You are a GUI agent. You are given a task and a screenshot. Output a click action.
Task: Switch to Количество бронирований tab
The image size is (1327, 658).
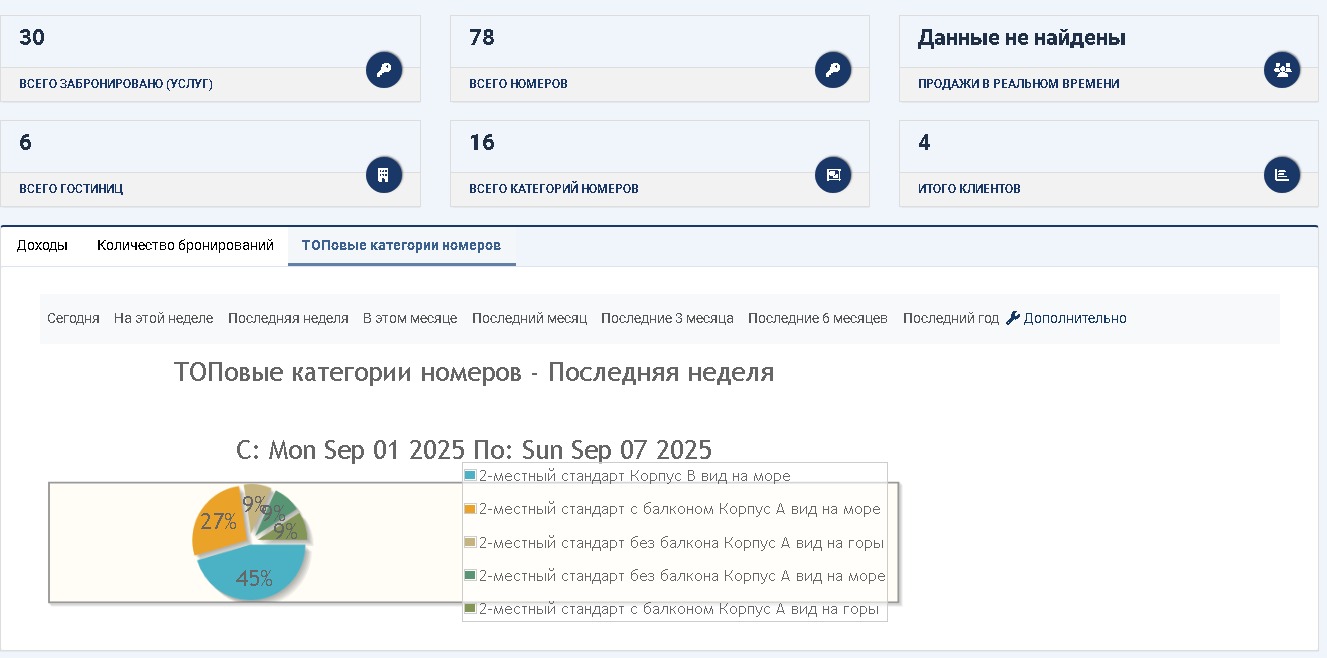[185, 246]
